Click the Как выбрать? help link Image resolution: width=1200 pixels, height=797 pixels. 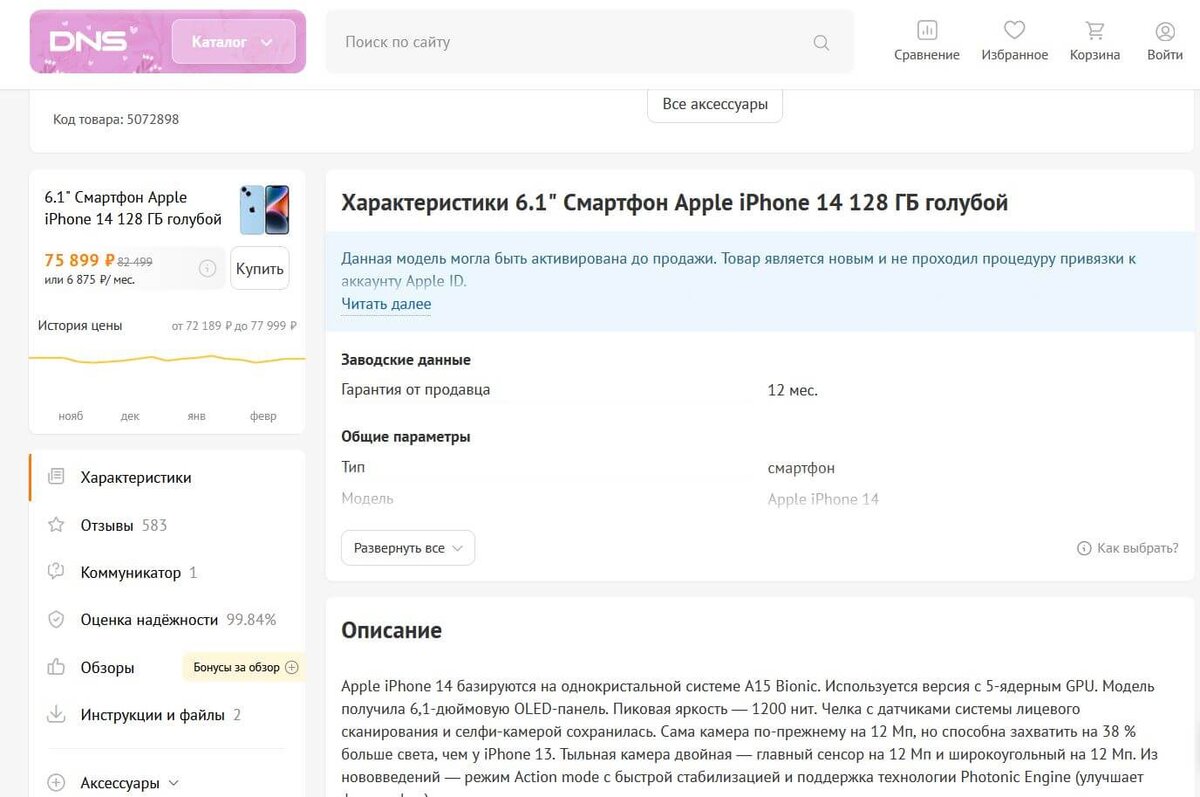1128,548
